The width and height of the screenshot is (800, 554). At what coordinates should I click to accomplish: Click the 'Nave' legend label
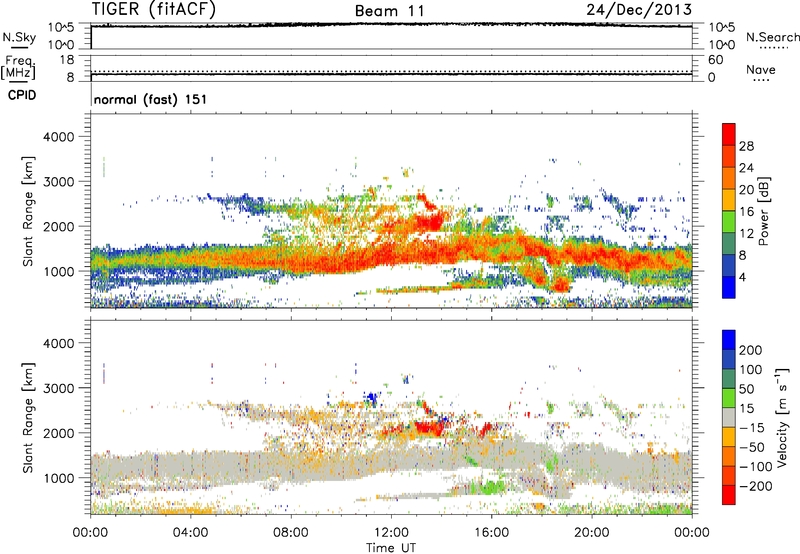pos(761,69)
